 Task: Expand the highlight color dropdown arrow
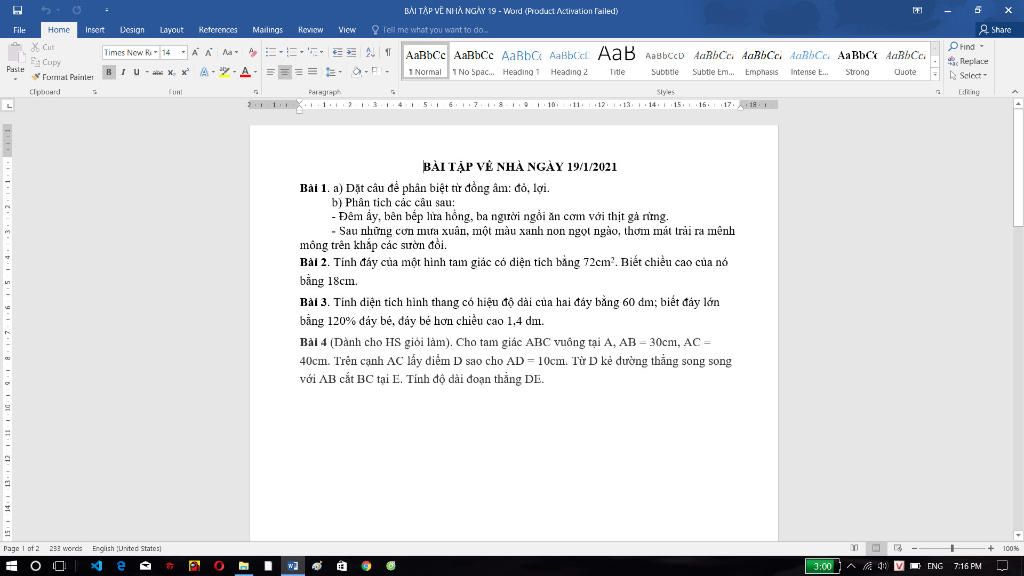pos(235,72)
